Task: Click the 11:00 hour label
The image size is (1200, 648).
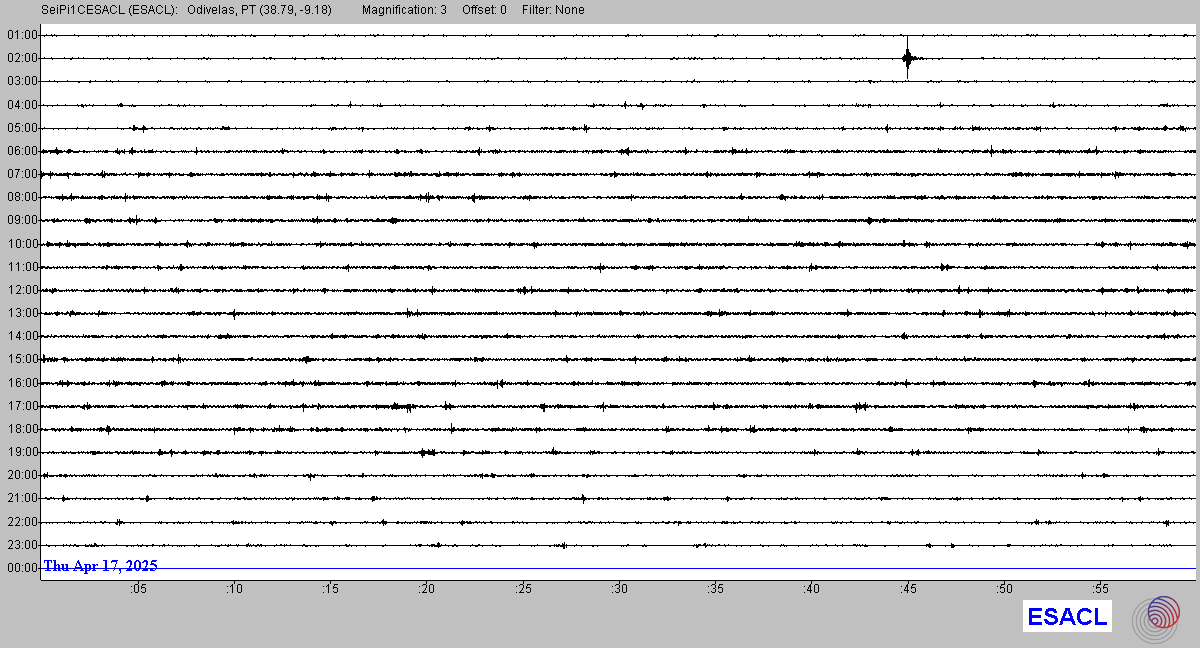Action: (x=22, y=267)
